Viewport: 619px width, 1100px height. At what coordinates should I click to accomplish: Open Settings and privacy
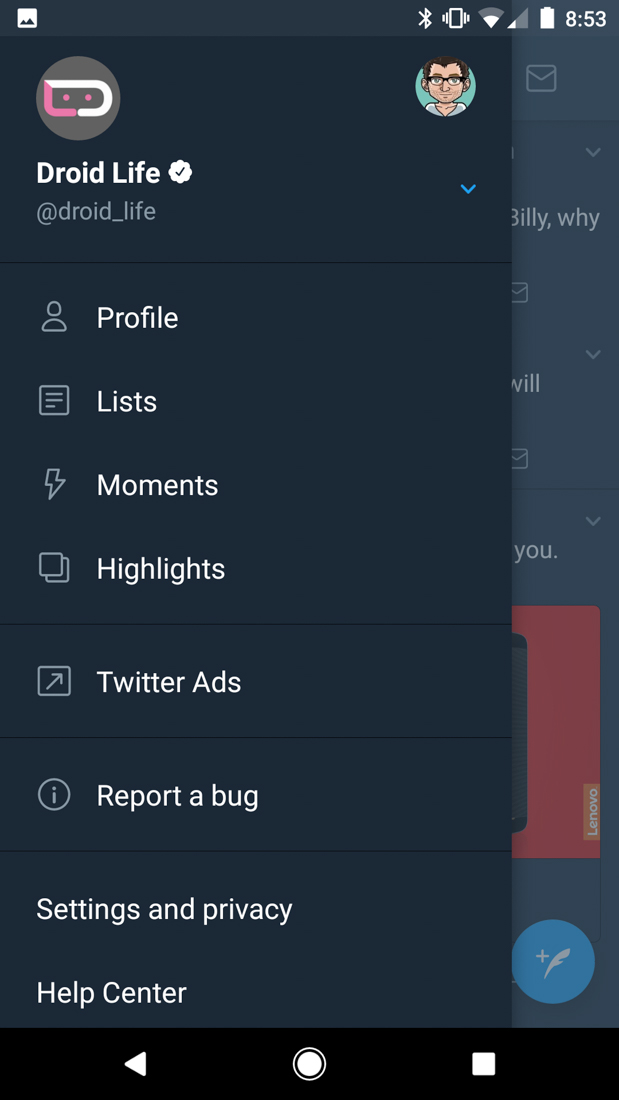164,909
